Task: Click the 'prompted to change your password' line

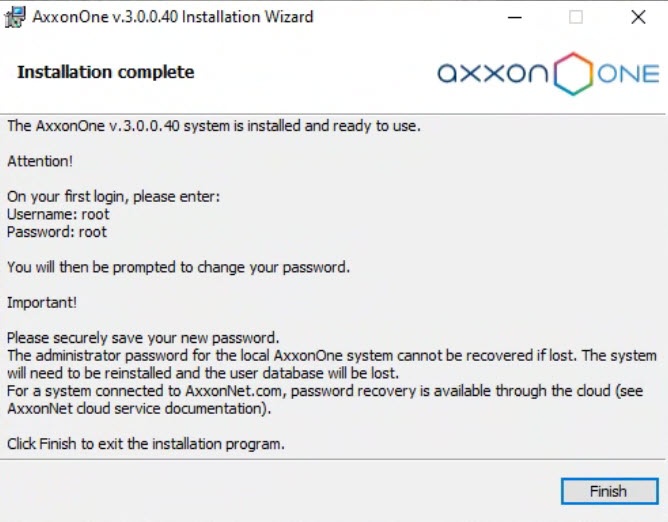Action: click(x=179, y=267)
